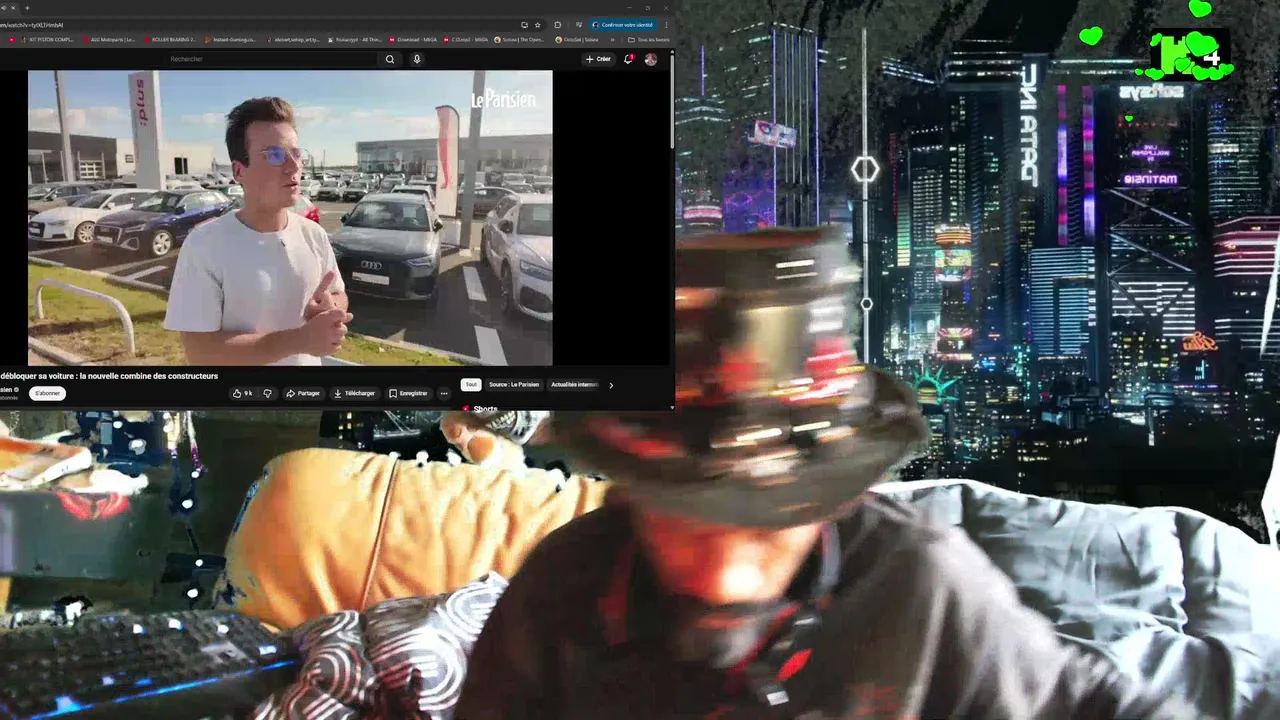Open the browser extensions puzzle icon

point(558,25)
